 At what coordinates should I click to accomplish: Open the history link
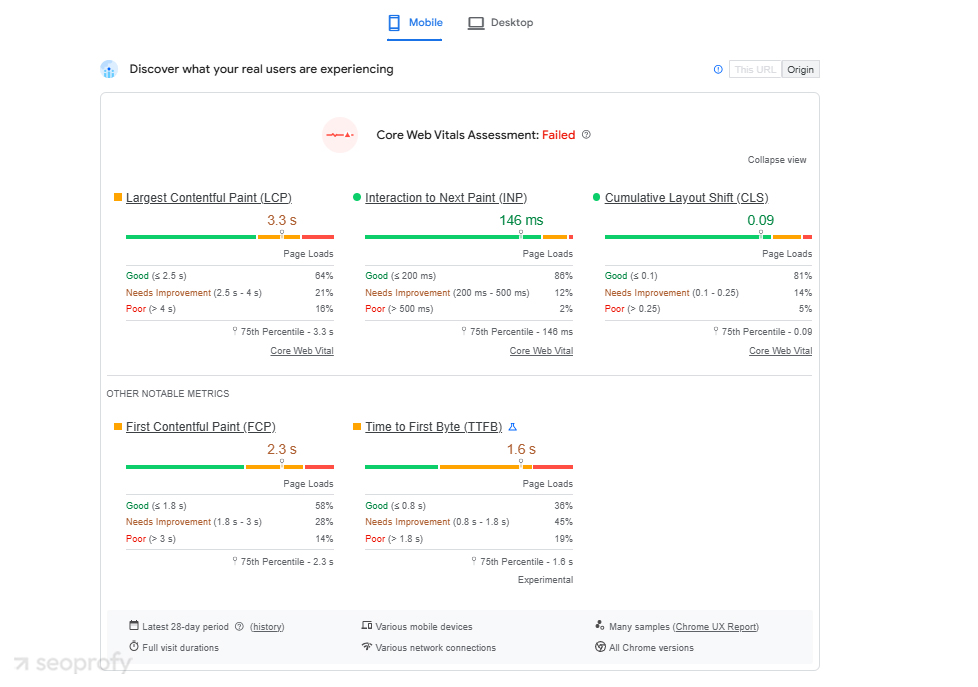(x=267, y=627)
